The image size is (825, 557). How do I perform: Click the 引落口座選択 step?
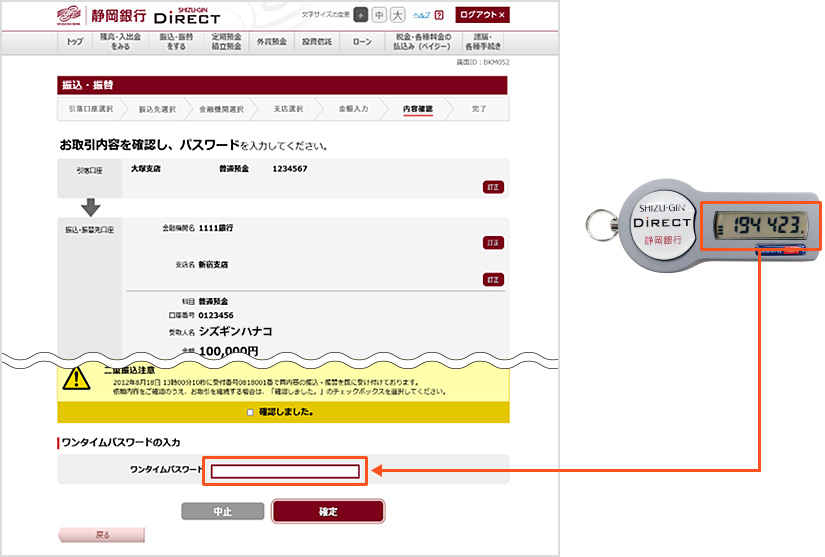click(x=90, y=109)
